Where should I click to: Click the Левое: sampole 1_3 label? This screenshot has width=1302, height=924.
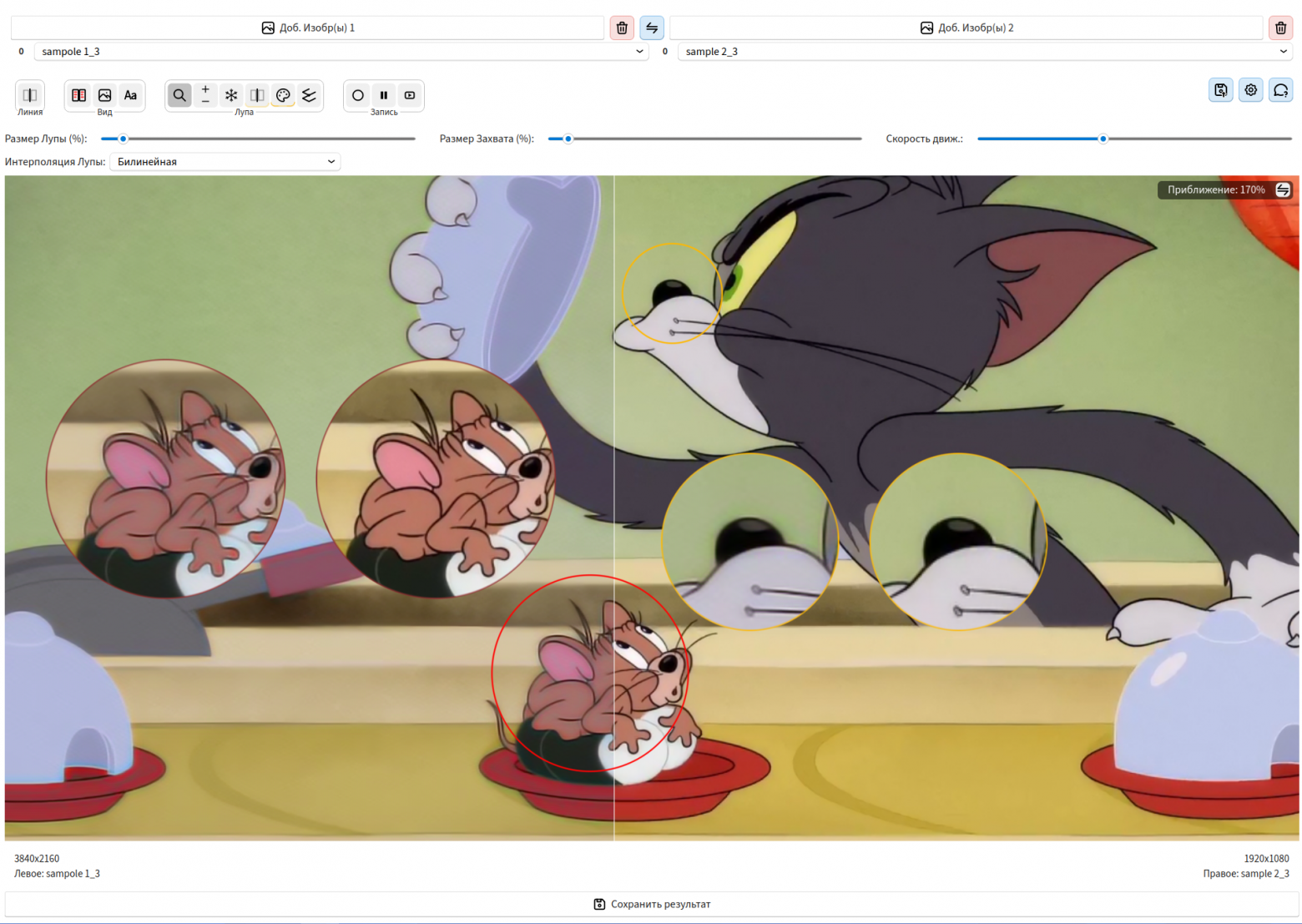click(57, 874)
